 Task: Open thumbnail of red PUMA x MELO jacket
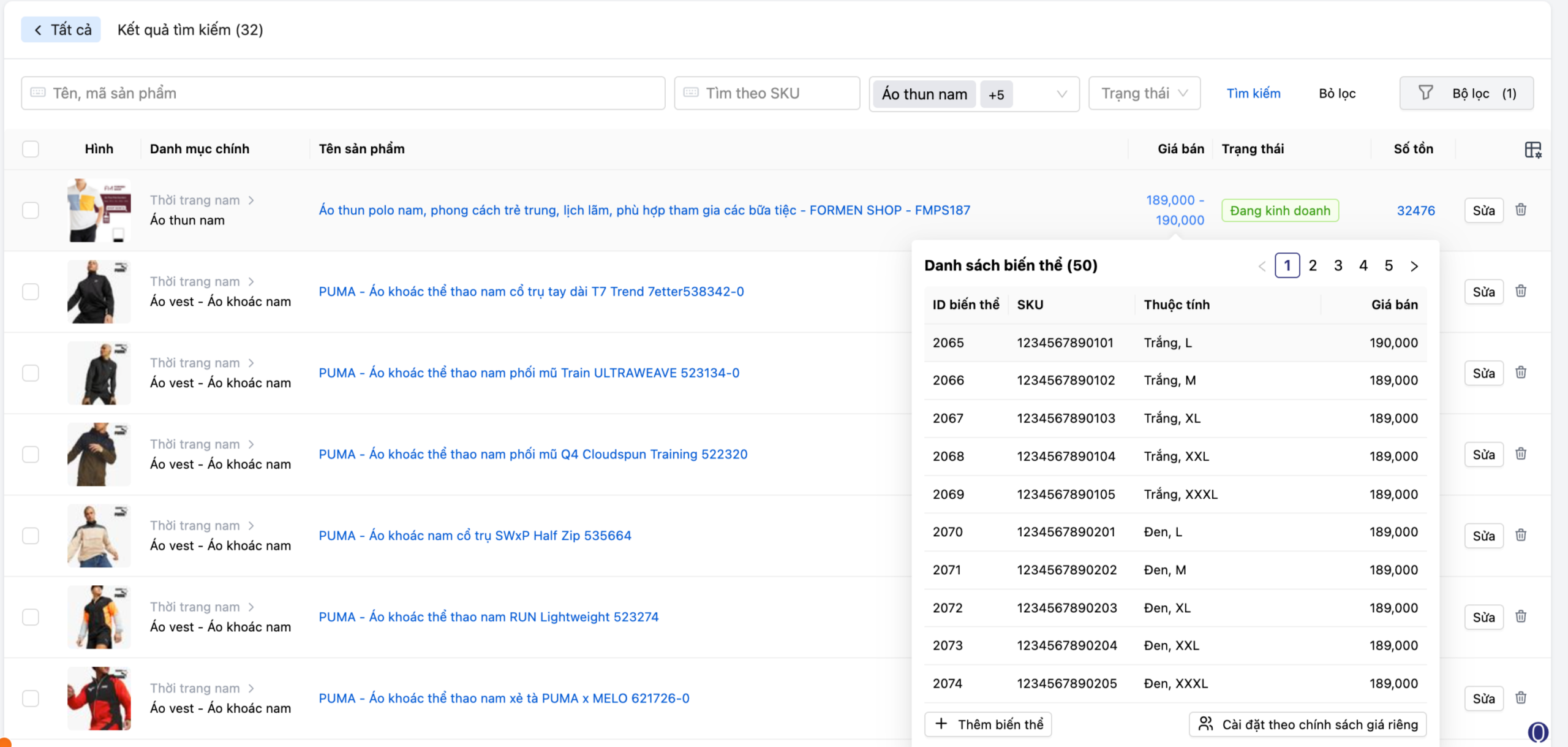[99, 698]
